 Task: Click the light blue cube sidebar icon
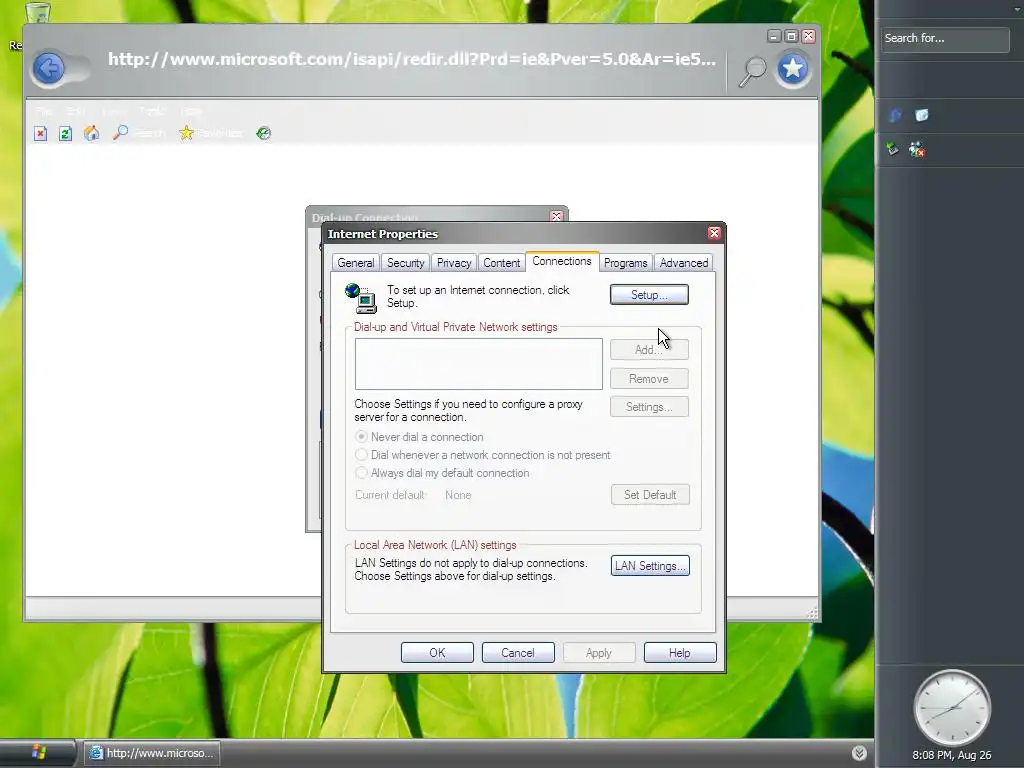921,116
